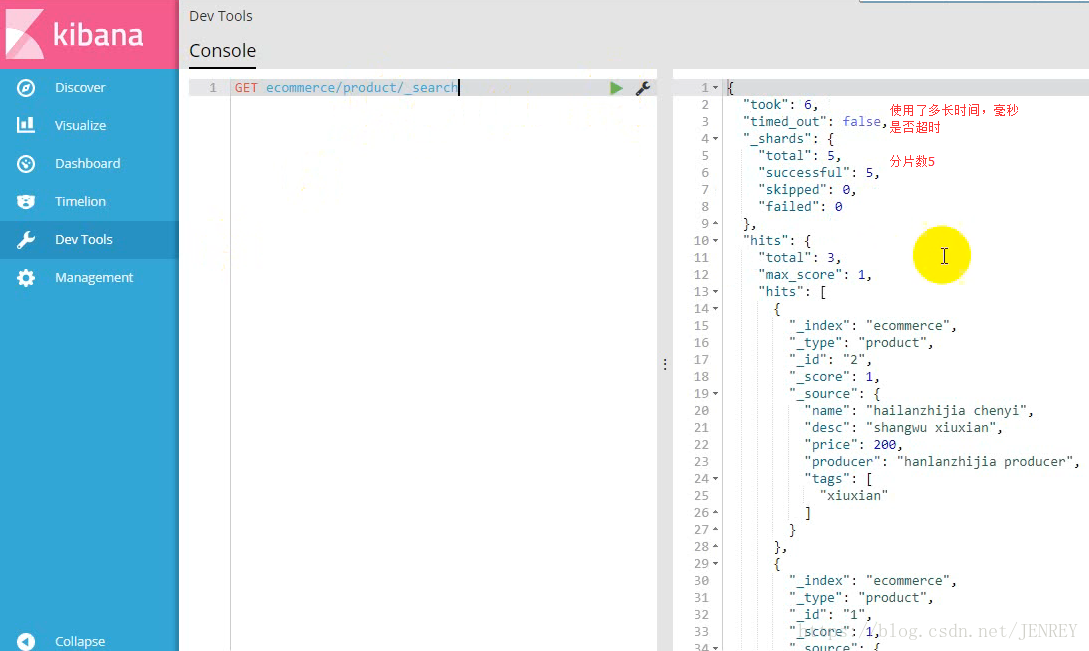1089x651 pixels.
Task: Collapse second hit object line 29
Action: click(x=715, y=563)
